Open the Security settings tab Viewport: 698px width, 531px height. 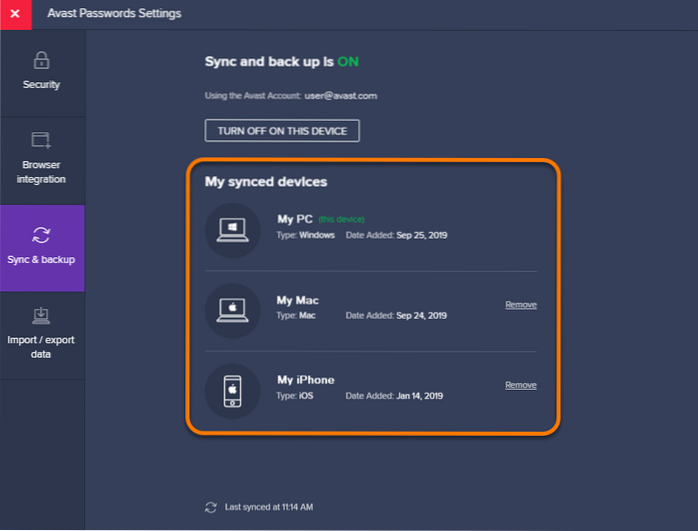coord(42,70)
